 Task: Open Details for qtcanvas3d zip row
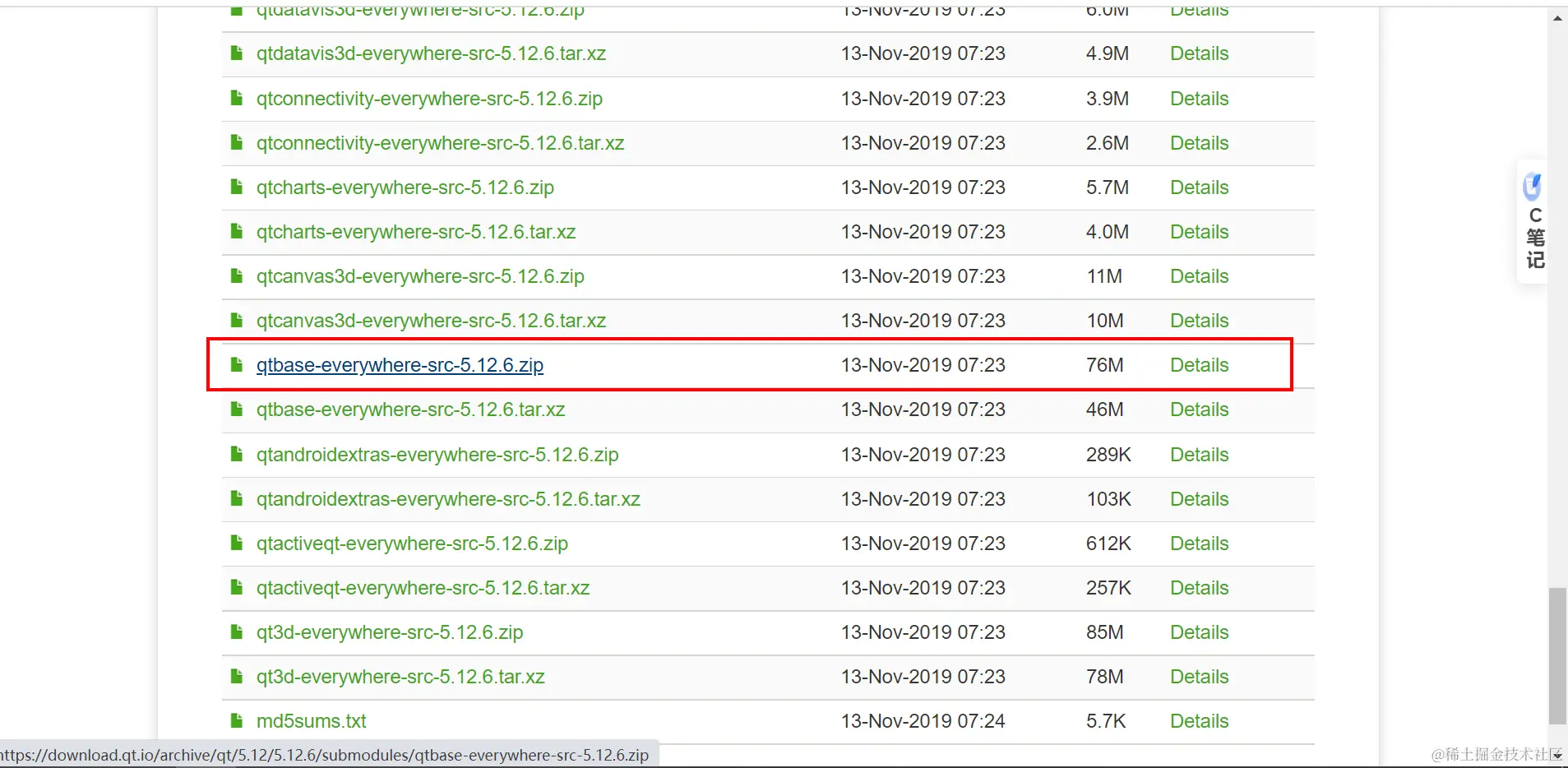(1199, 276)
